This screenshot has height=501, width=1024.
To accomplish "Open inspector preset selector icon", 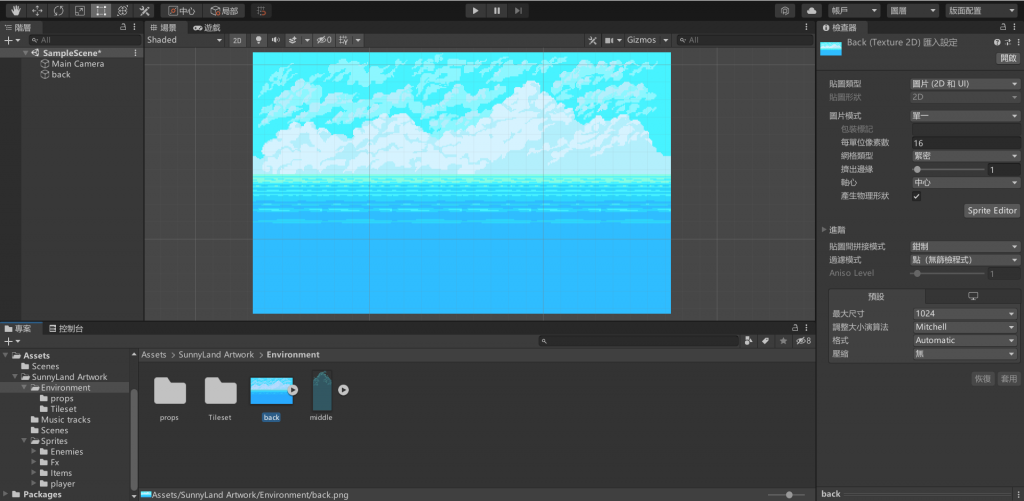I will pyautogui.click(x=1008, y=42).
